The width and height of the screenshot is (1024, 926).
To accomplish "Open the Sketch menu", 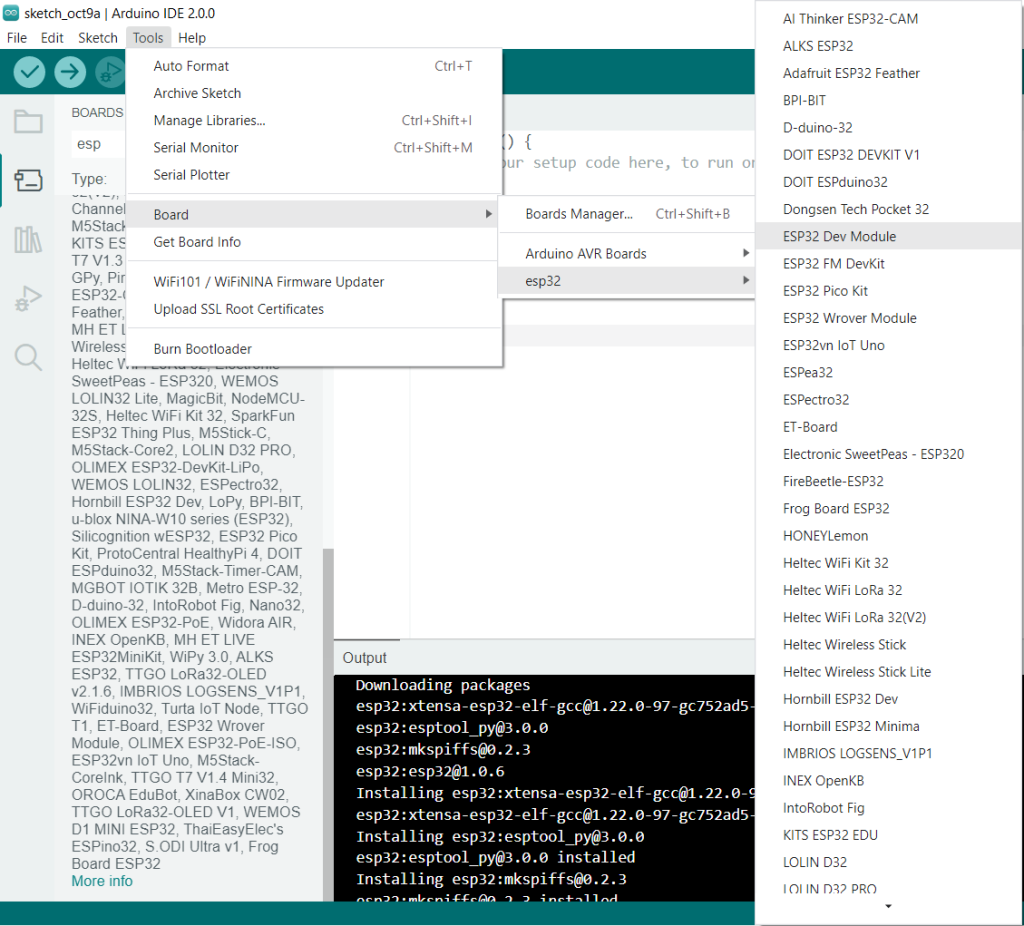I will [x=98, y=38].
